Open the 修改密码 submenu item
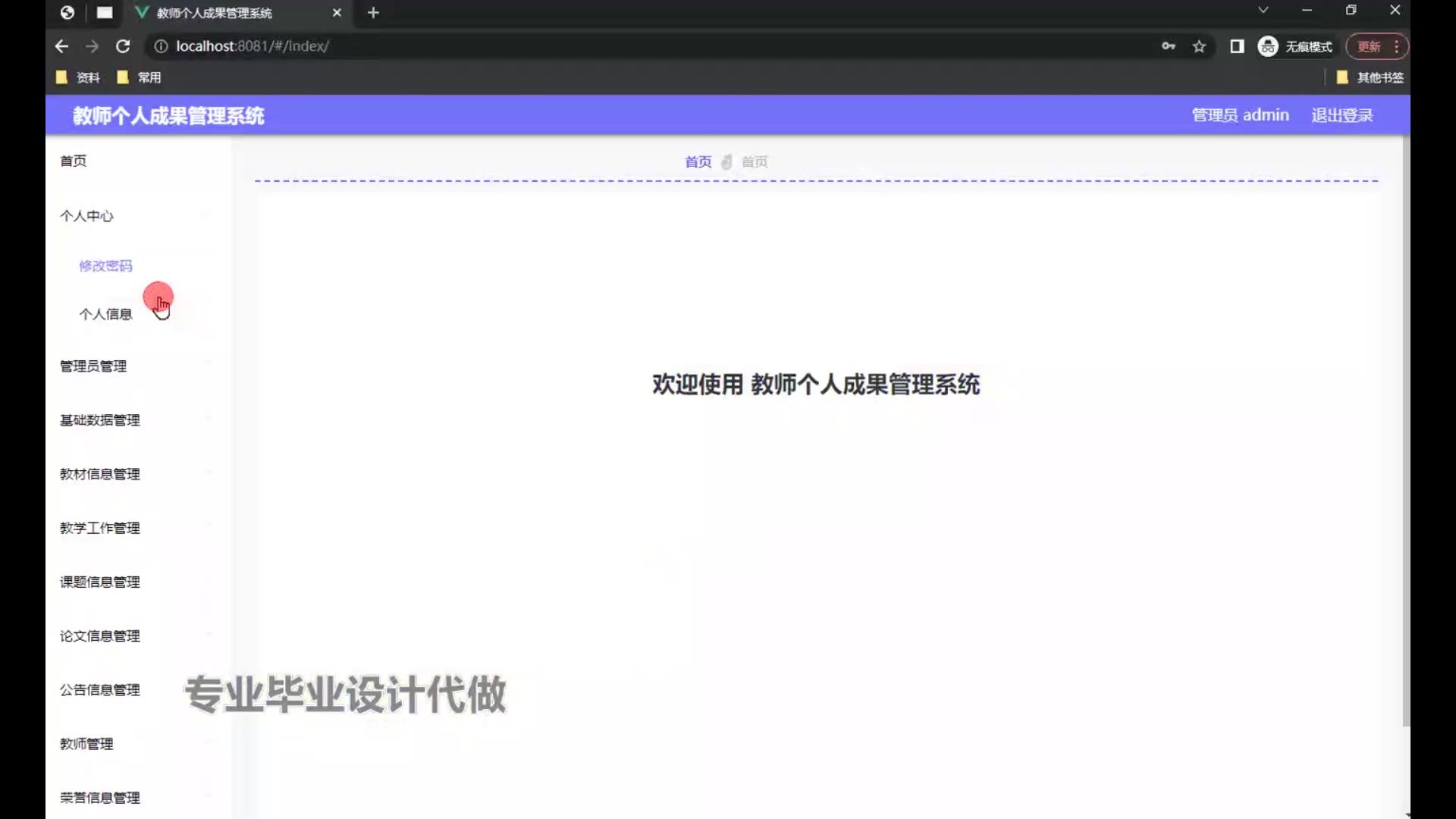Screen dimensions: 1456x819 click(105, 266)
